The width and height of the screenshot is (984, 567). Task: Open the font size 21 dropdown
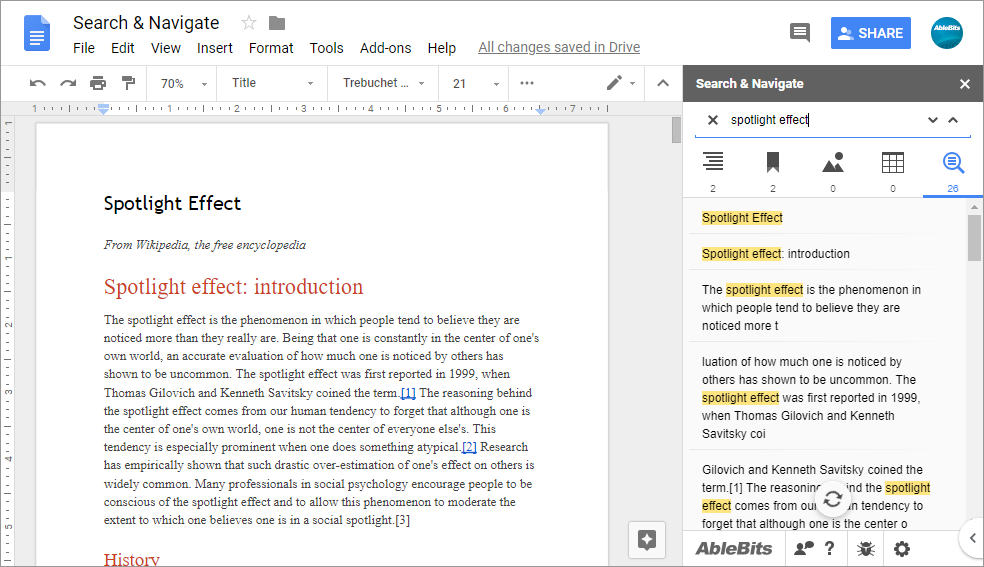476,83
